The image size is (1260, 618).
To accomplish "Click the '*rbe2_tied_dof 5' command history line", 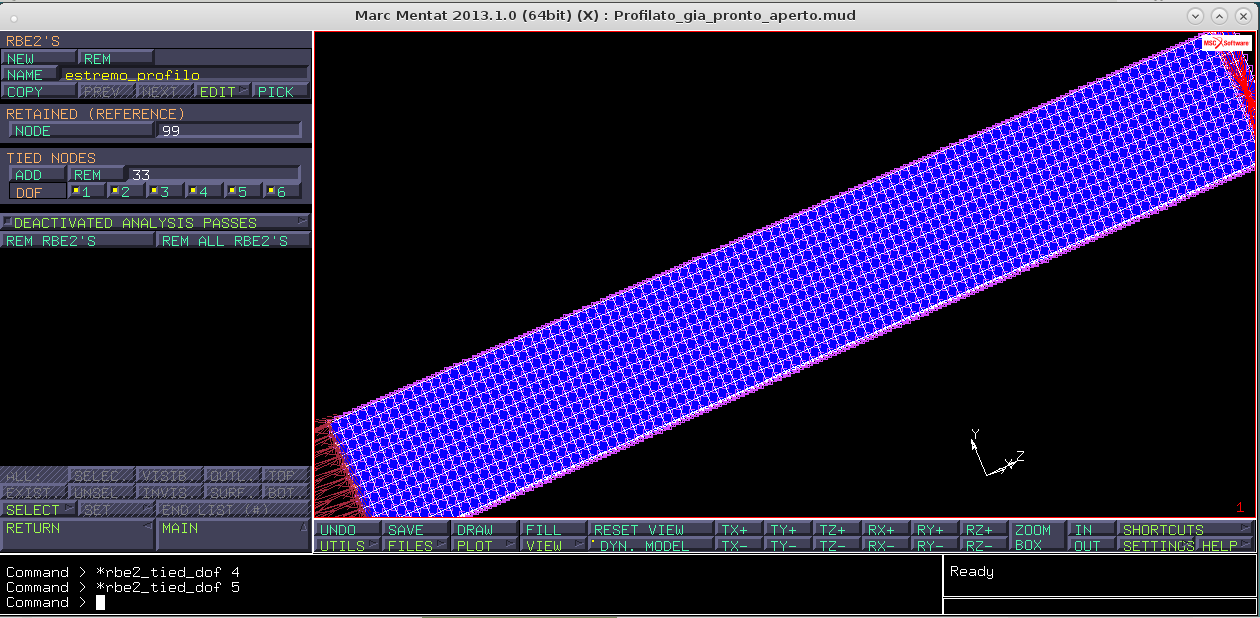I will (123, 587).
